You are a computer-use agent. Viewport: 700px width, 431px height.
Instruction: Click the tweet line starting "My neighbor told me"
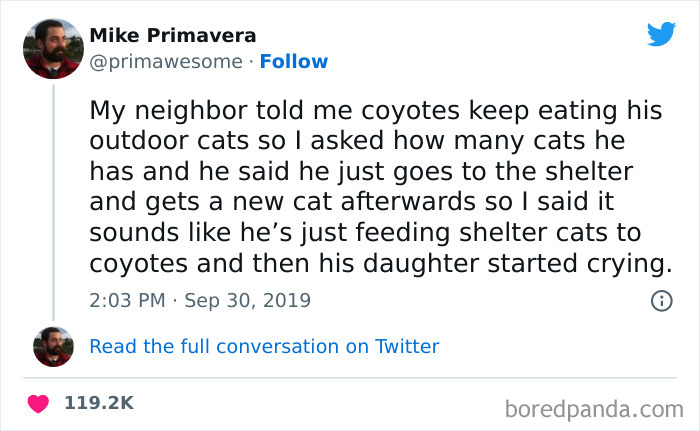pos(375,109)
